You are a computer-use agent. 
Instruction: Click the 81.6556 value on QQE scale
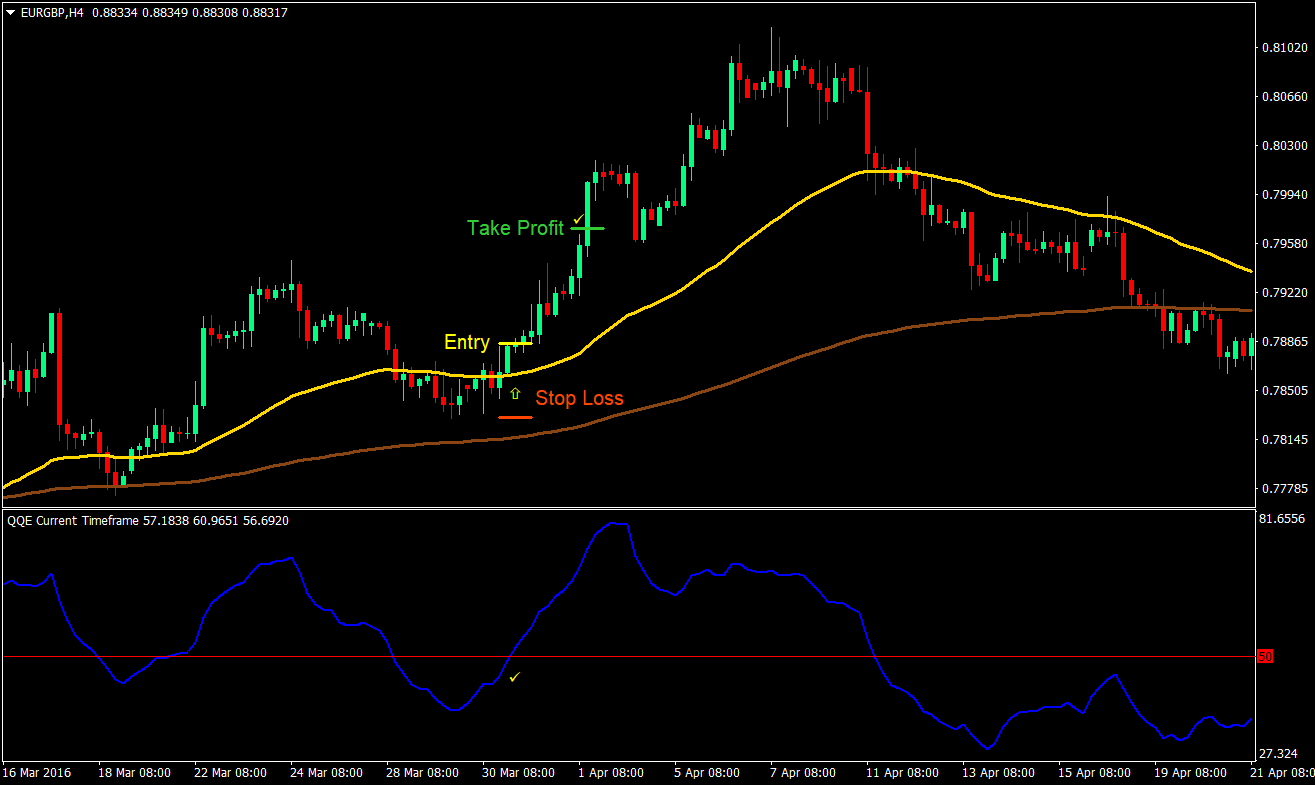coord(1283,519)
